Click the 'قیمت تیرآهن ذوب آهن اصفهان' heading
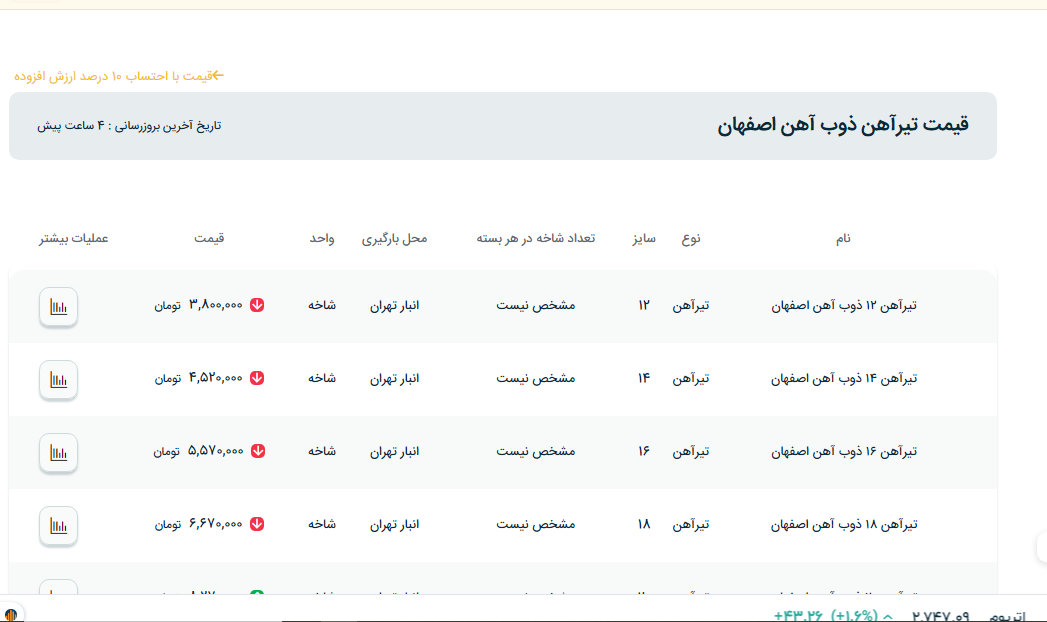 point(843,126)
